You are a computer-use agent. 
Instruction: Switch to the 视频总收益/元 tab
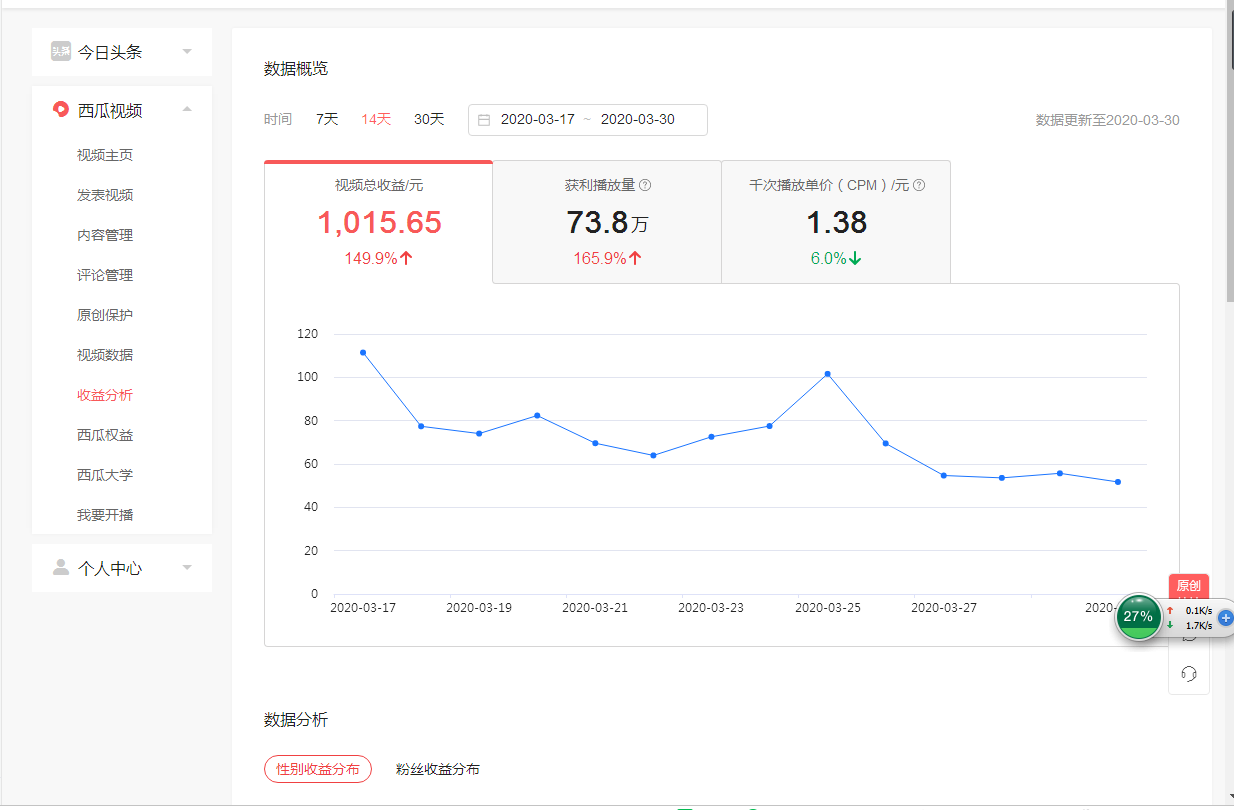(379, 222)
